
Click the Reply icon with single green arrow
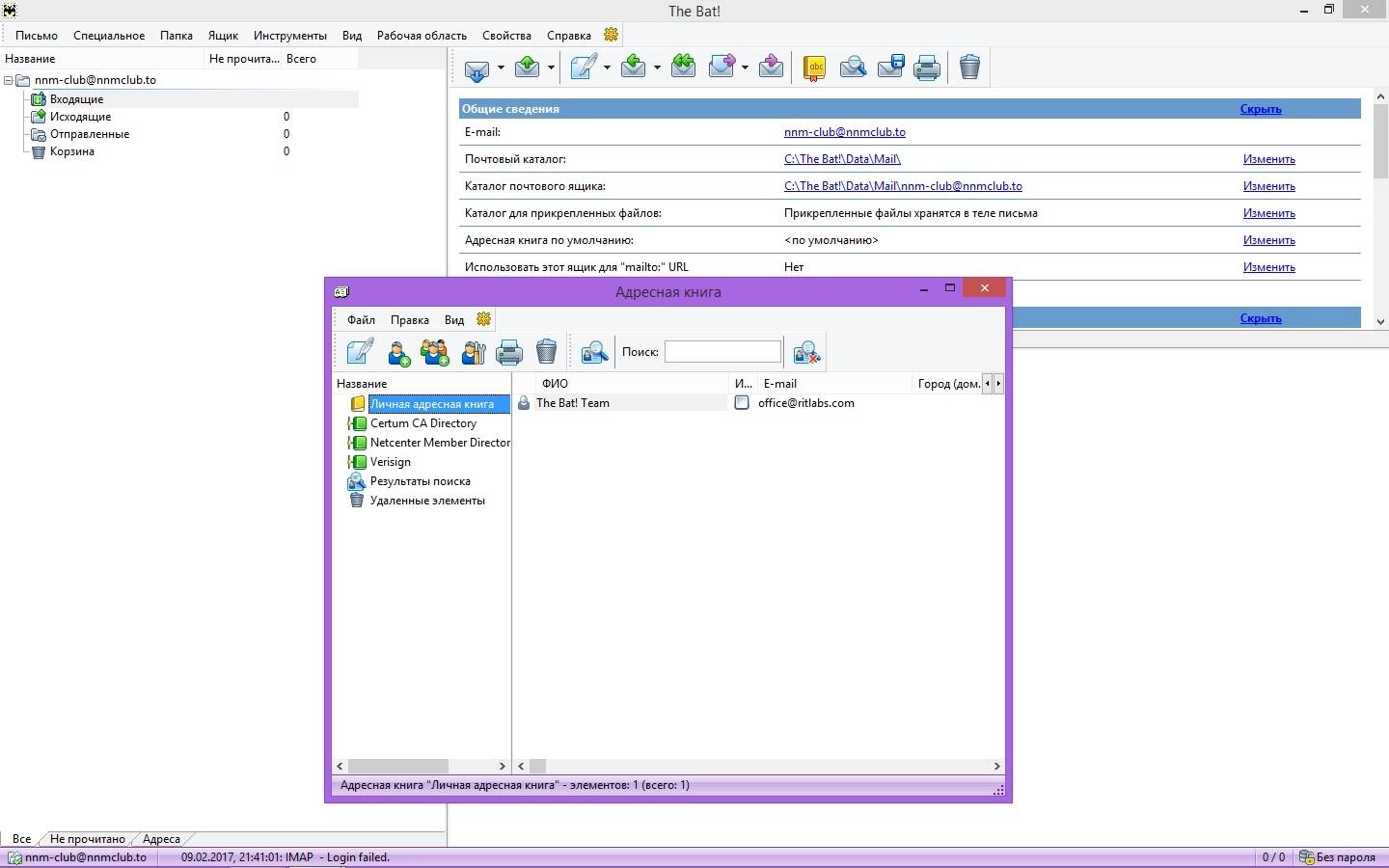[x=634, y=67]
